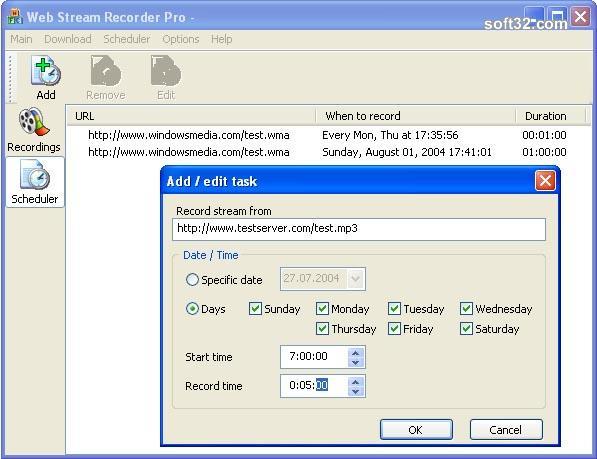Increase Start time with up arrow
Viewport: 597px width, 459px height.
pos(356,352)
